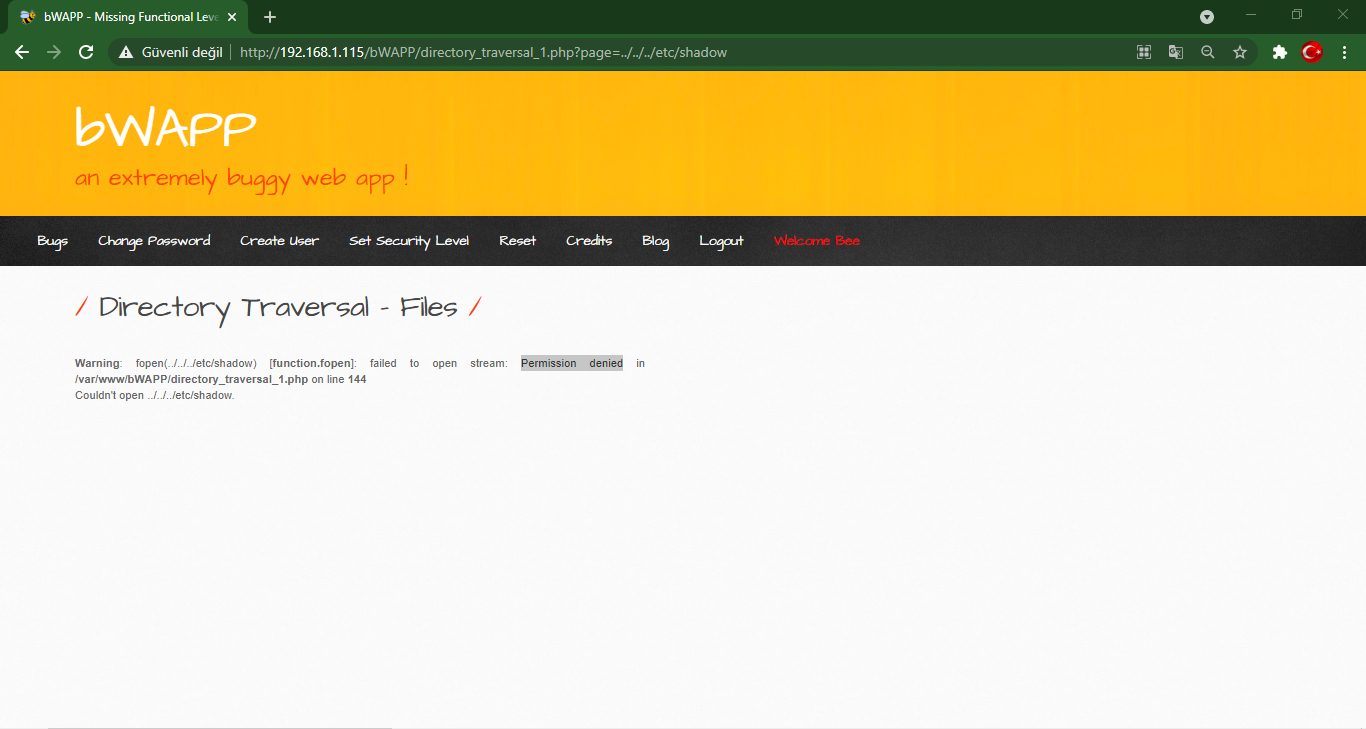Click Logout in navigation bar
This screenshot has width=1366, height=729.
[721, 241]
